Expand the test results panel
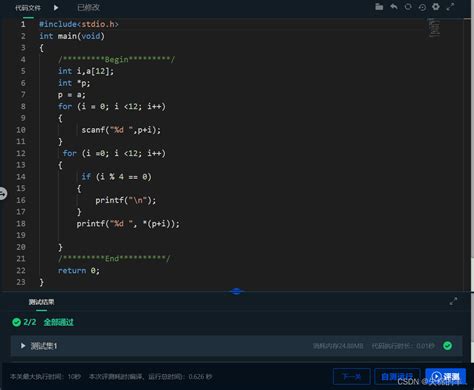Viewport: 474px width, 390px height. tap(453, 302)
